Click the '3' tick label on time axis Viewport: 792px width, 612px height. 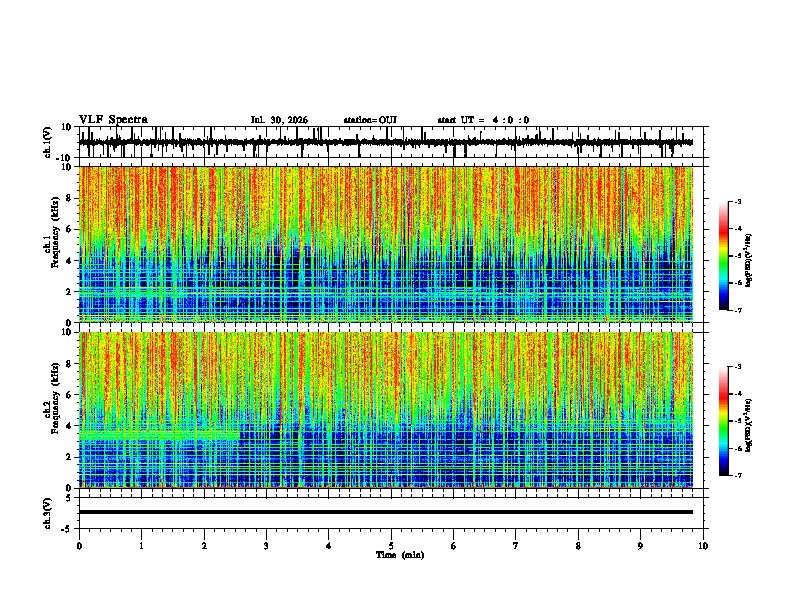point(266,546)
